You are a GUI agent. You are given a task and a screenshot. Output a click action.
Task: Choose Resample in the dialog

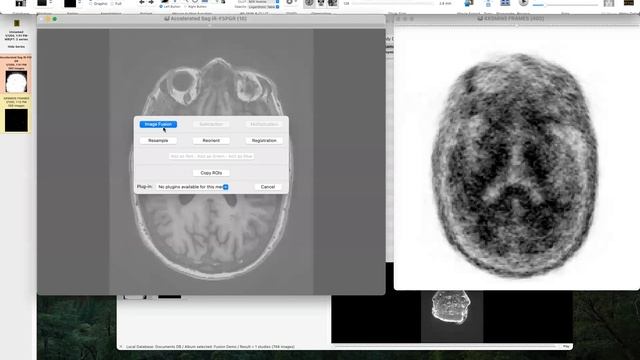point(158,140)
